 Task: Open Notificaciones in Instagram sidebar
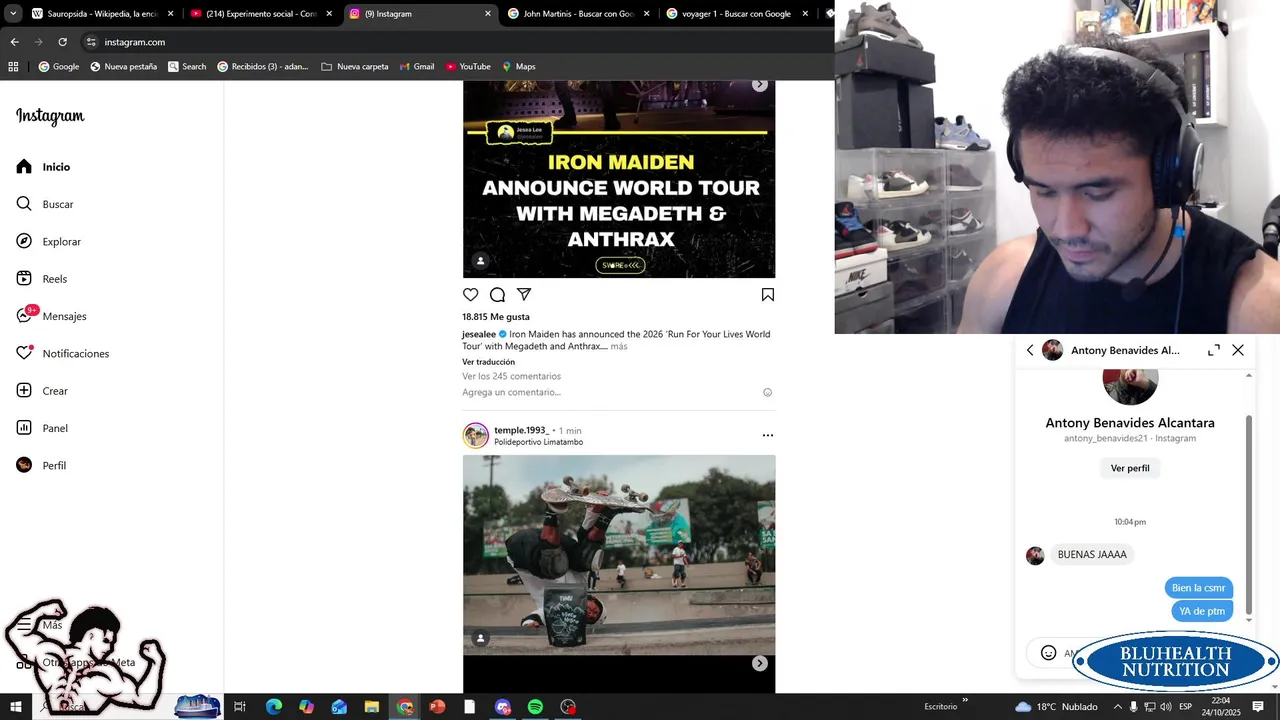(x=62, y=354)
